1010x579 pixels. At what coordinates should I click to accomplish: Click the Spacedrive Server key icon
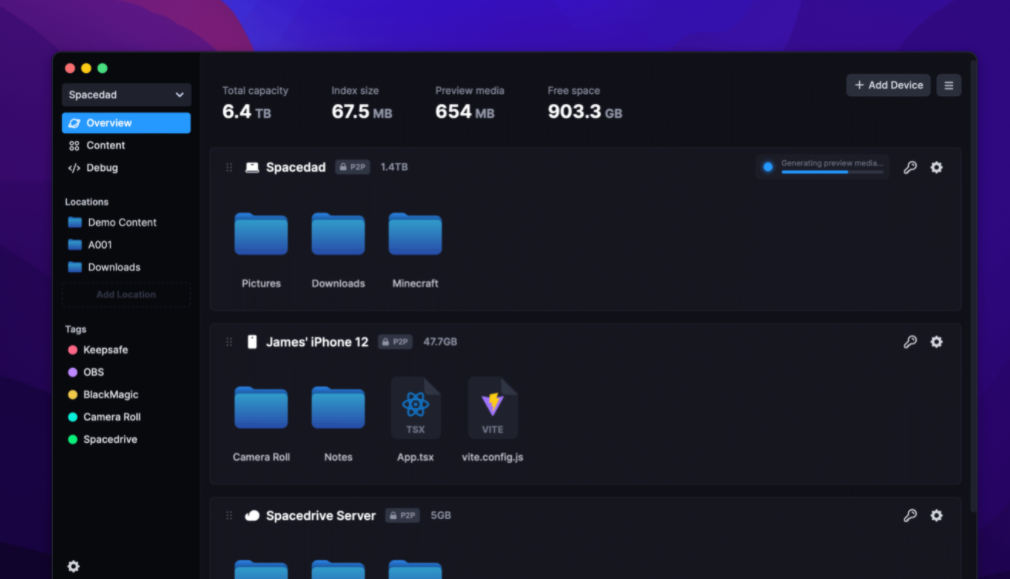910,515
